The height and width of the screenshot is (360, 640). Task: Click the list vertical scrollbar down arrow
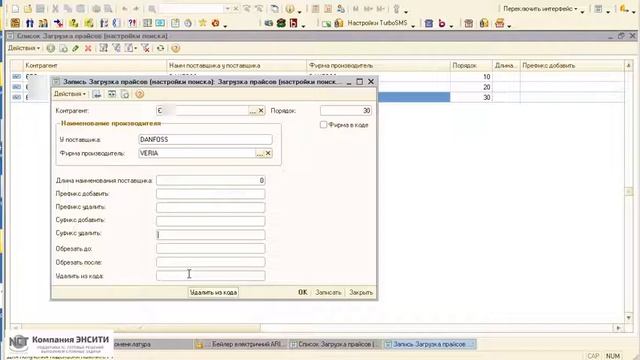(629, 318)
